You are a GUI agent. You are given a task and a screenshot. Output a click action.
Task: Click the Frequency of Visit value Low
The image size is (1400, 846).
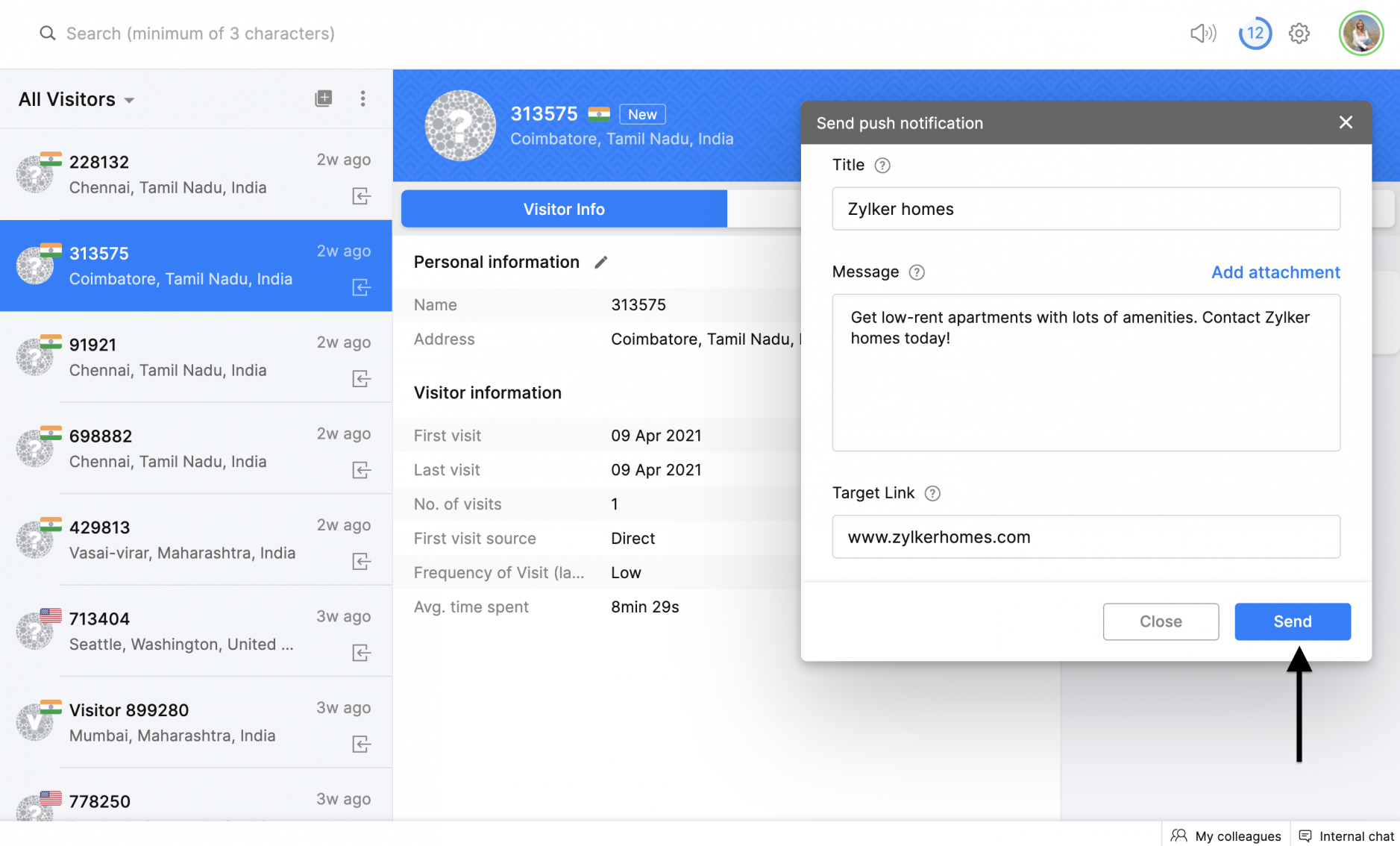pos(626,573)
